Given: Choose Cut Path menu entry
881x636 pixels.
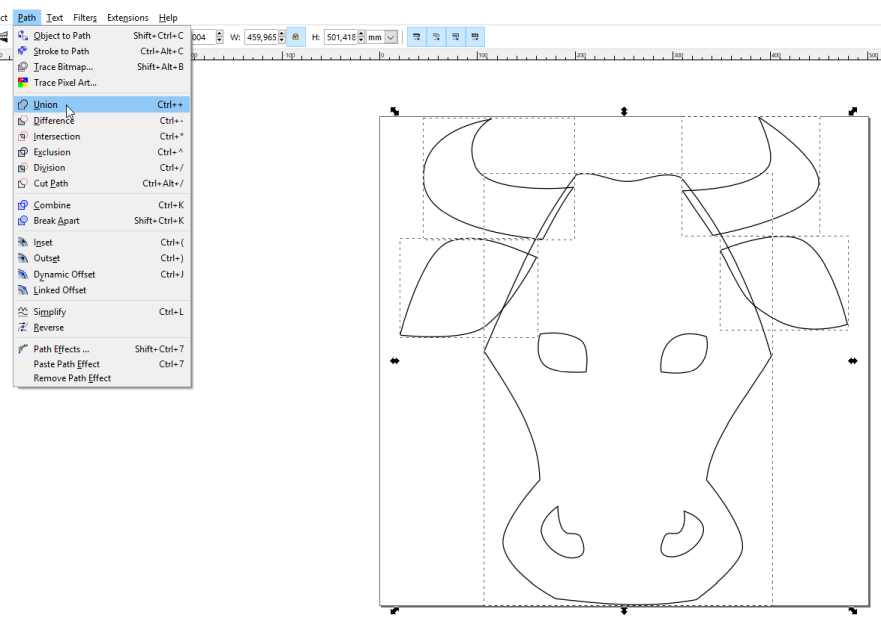Looking at the screenshot, I should pyautogui.click(x=102, y=184).
